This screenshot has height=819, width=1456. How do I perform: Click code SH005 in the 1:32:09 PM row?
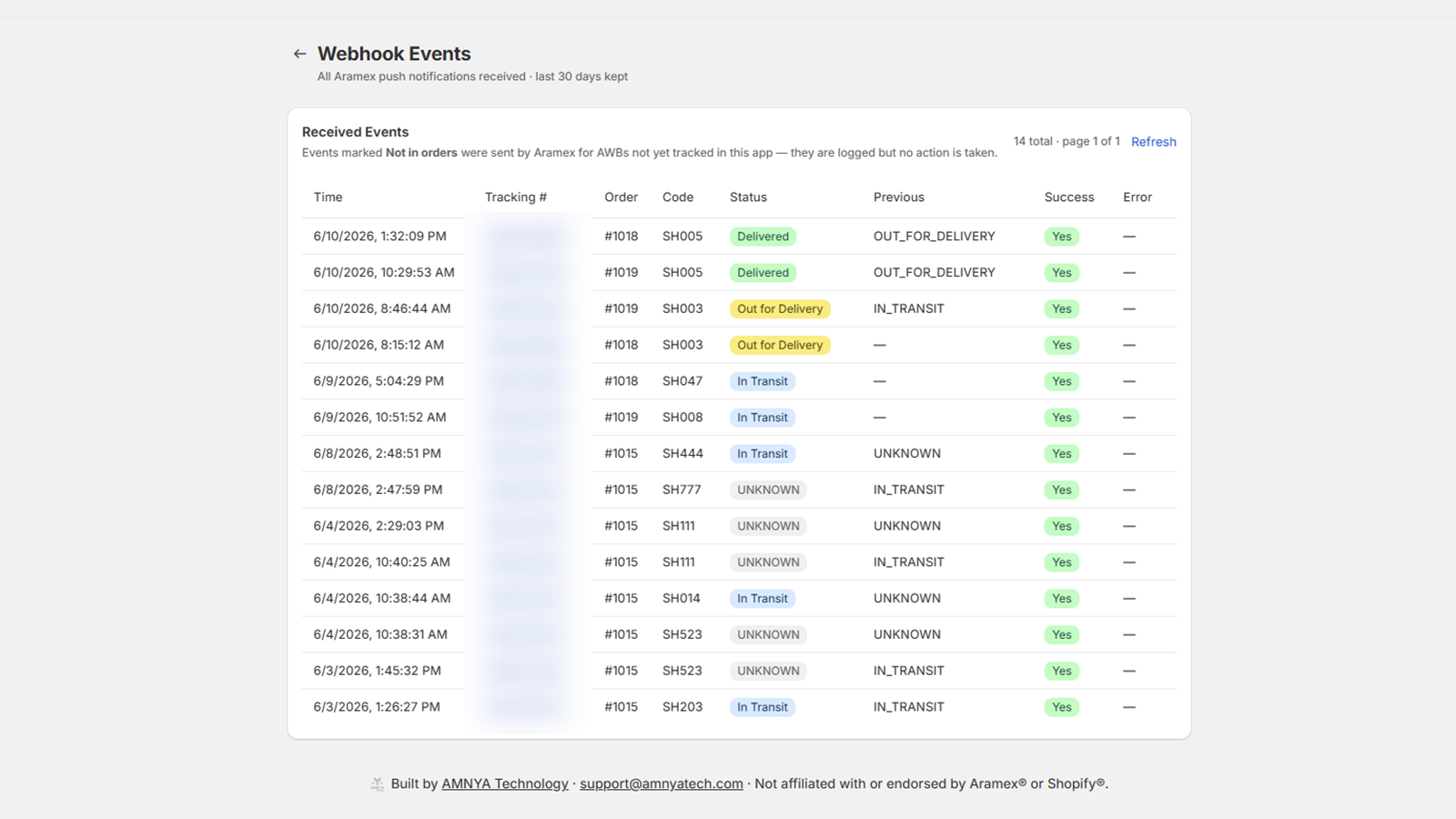(x=682, y=237)
